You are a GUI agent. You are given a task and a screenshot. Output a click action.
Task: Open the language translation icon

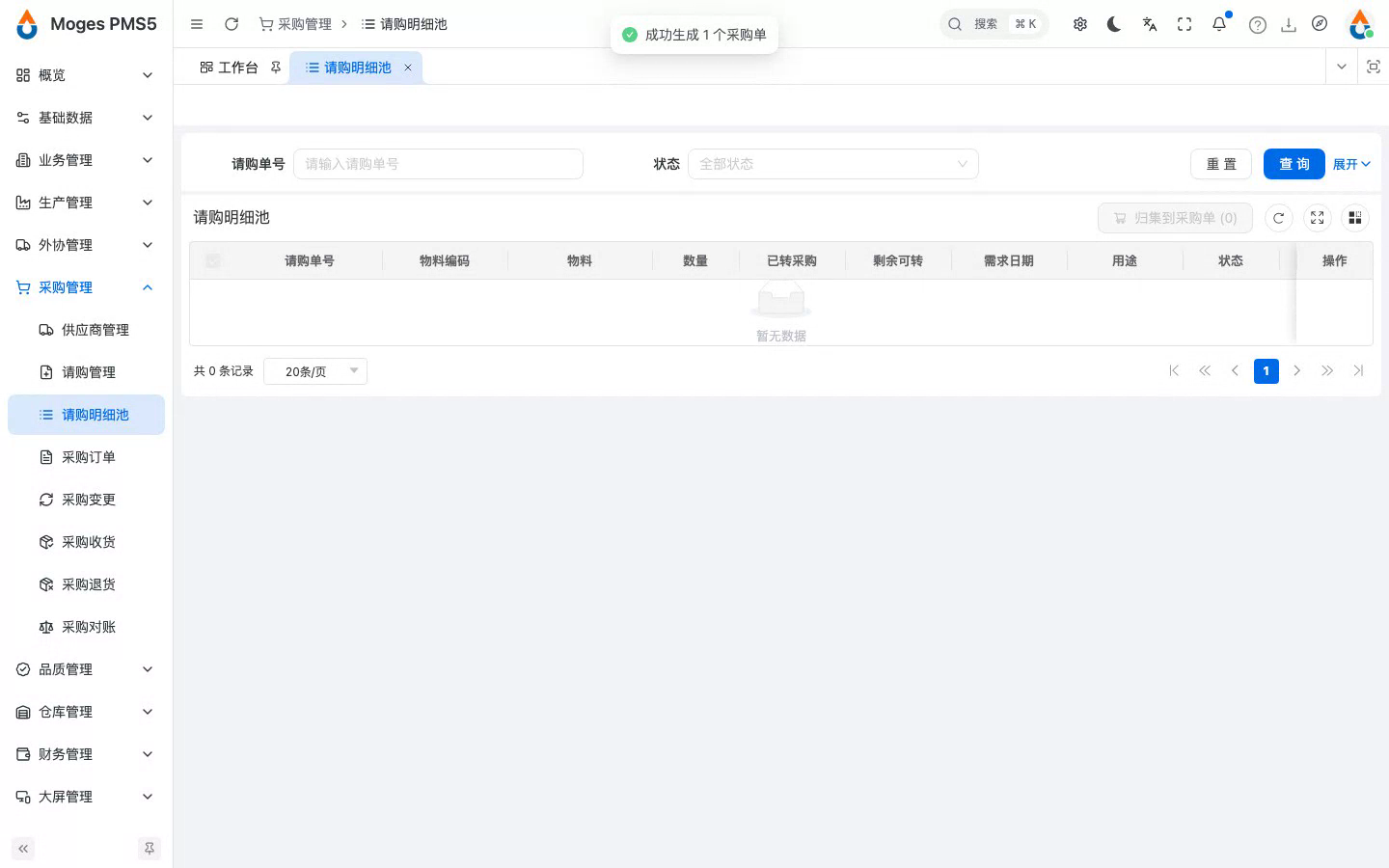1150,24
